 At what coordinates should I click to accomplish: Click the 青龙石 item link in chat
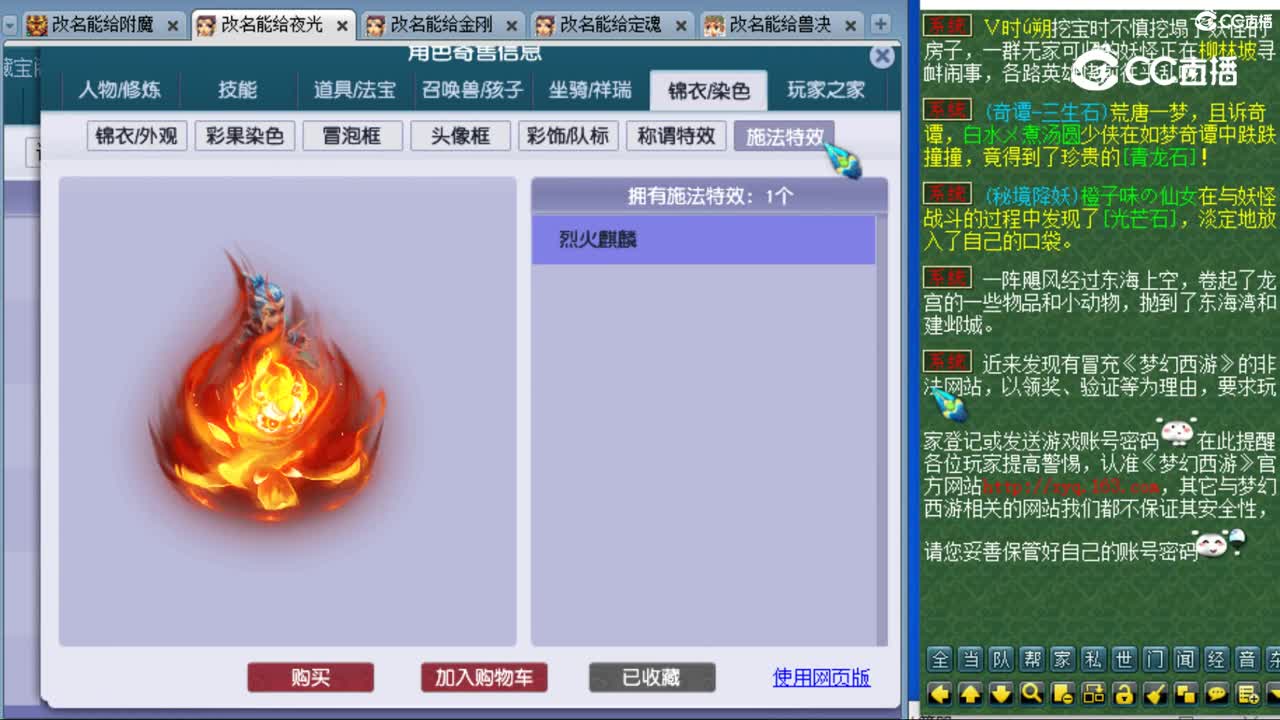pos(1160,156)
